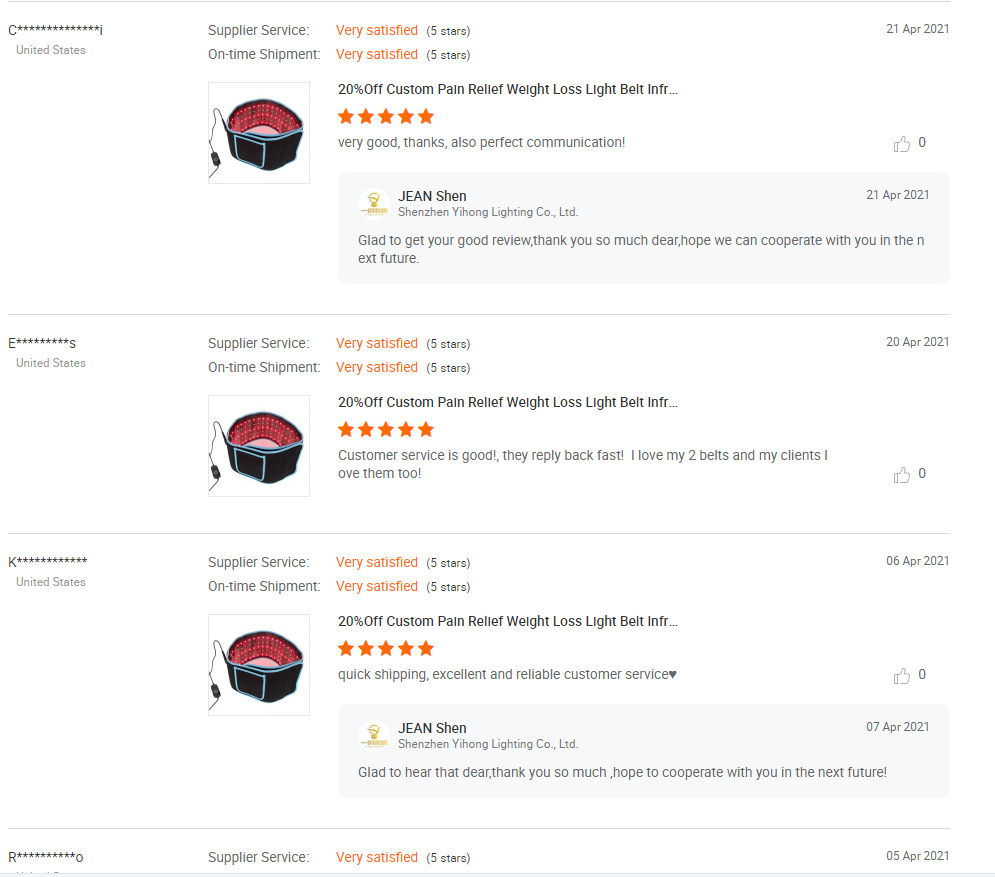995x877 pixels.
Task: Open product title link in E*********s review
Action: click(508, 402)
